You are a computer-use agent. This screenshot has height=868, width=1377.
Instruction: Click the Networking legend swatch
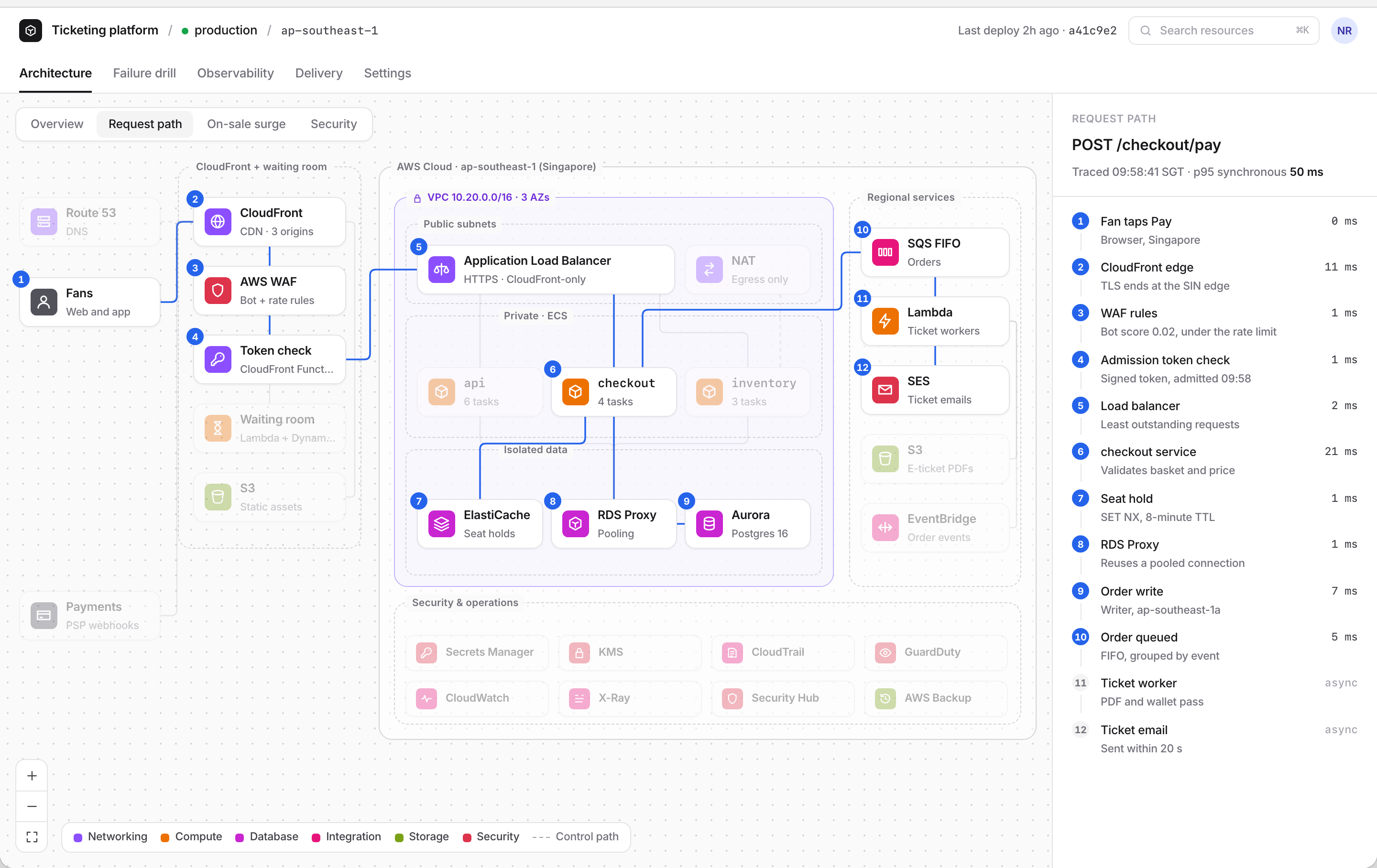coord(78,838)
